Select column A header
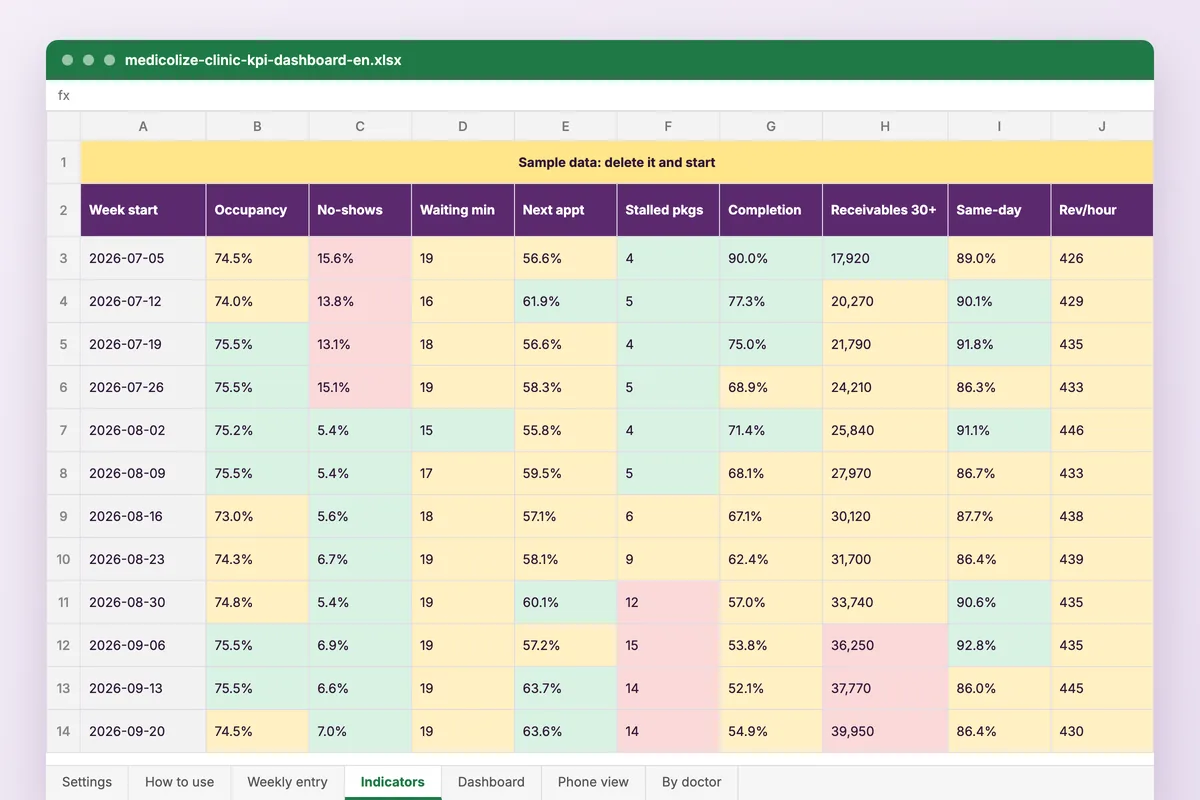The image size is (1200, 800). click(143, 126)
